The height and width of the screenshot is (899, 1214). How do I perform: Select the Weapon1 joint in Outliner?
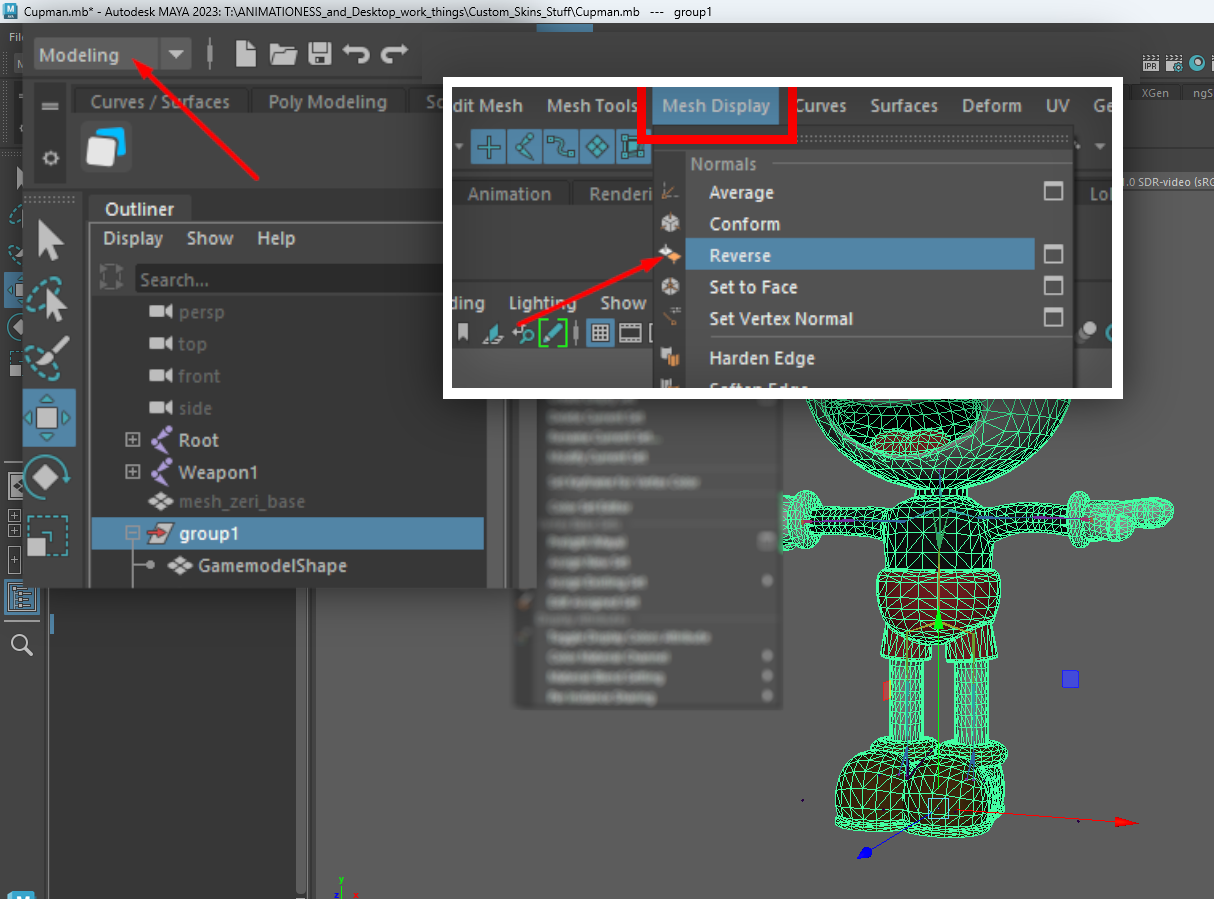point(217,472)
